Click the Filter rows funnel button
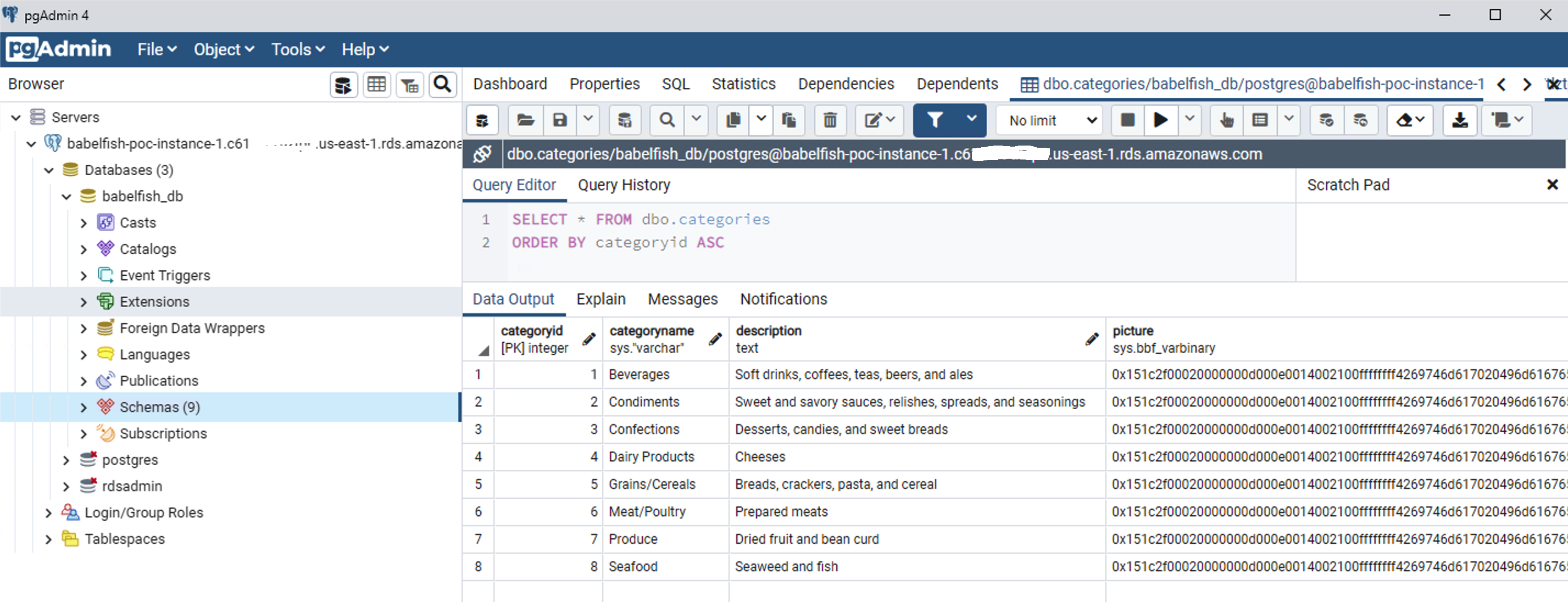Screen dimensions: 1568x602 click(935, 120)
